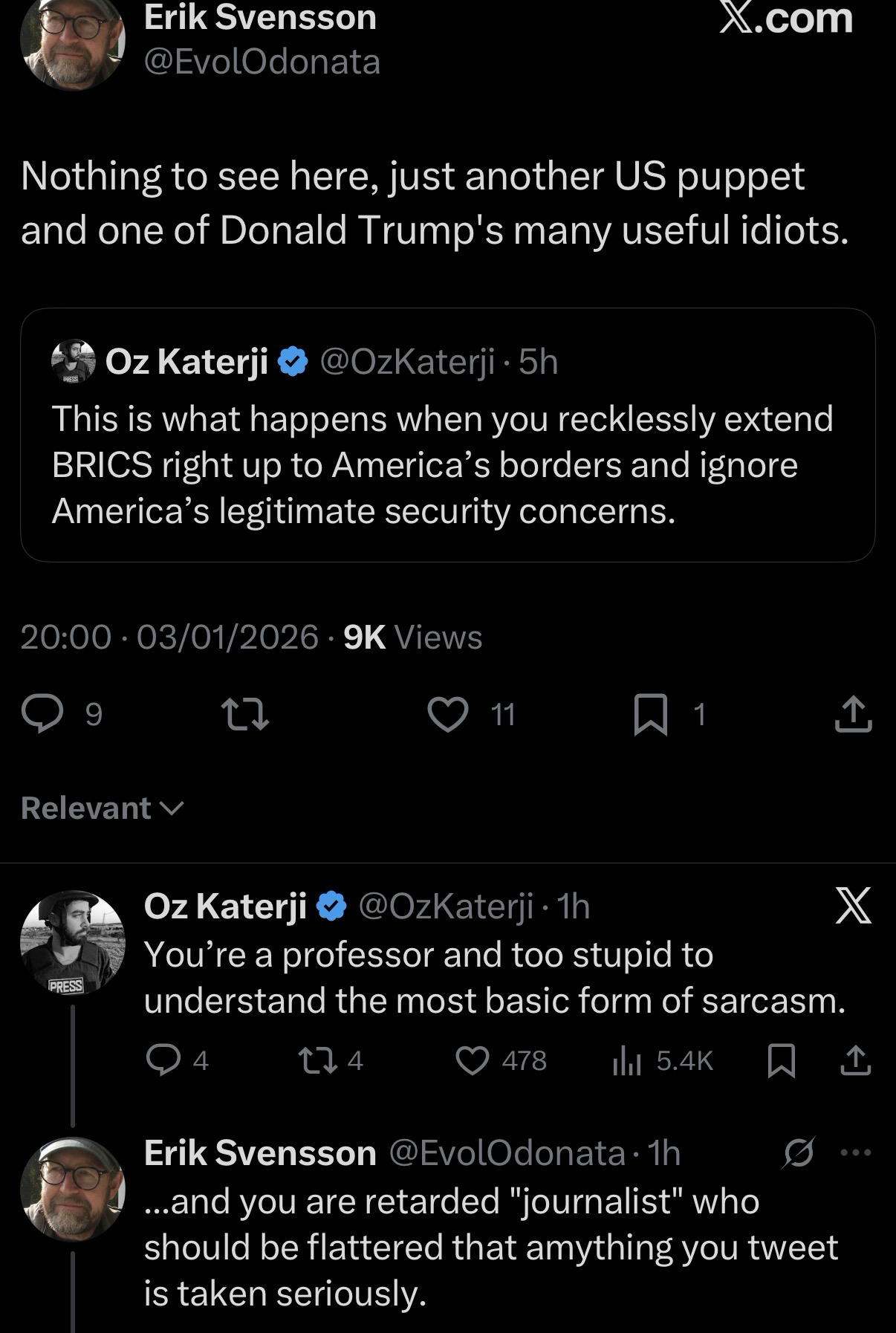Like the main post with 11 likes
The image size is (896, 1333).
tap(449, 714)
